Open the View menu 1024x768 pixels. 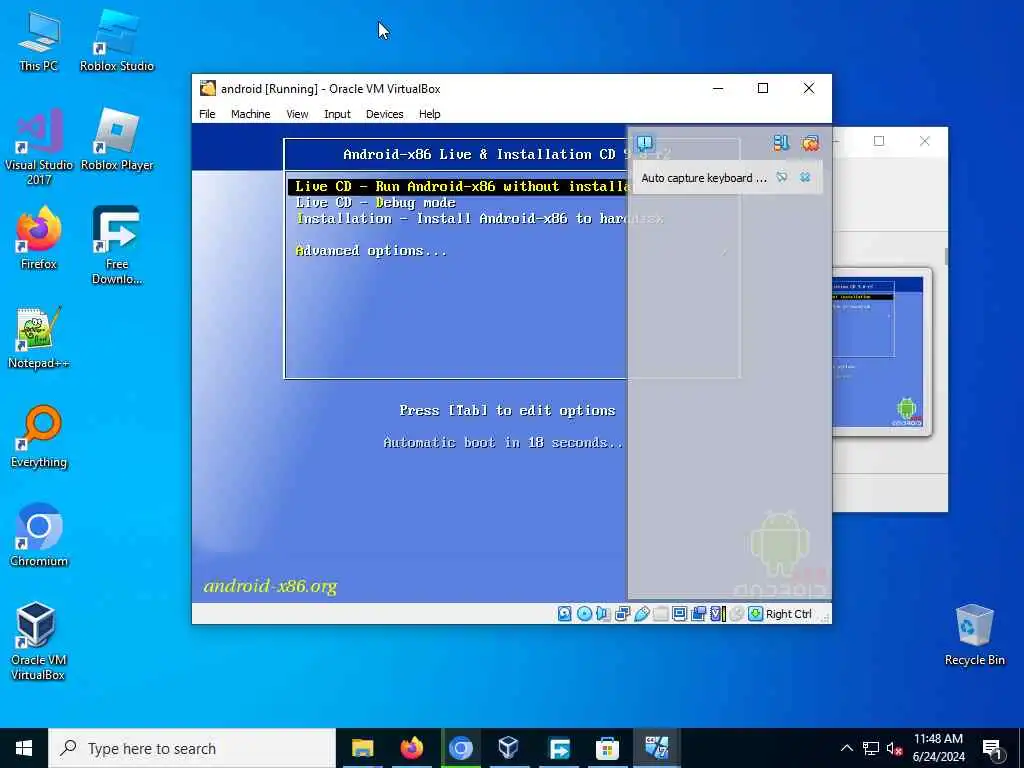click(x=297, y=114)
